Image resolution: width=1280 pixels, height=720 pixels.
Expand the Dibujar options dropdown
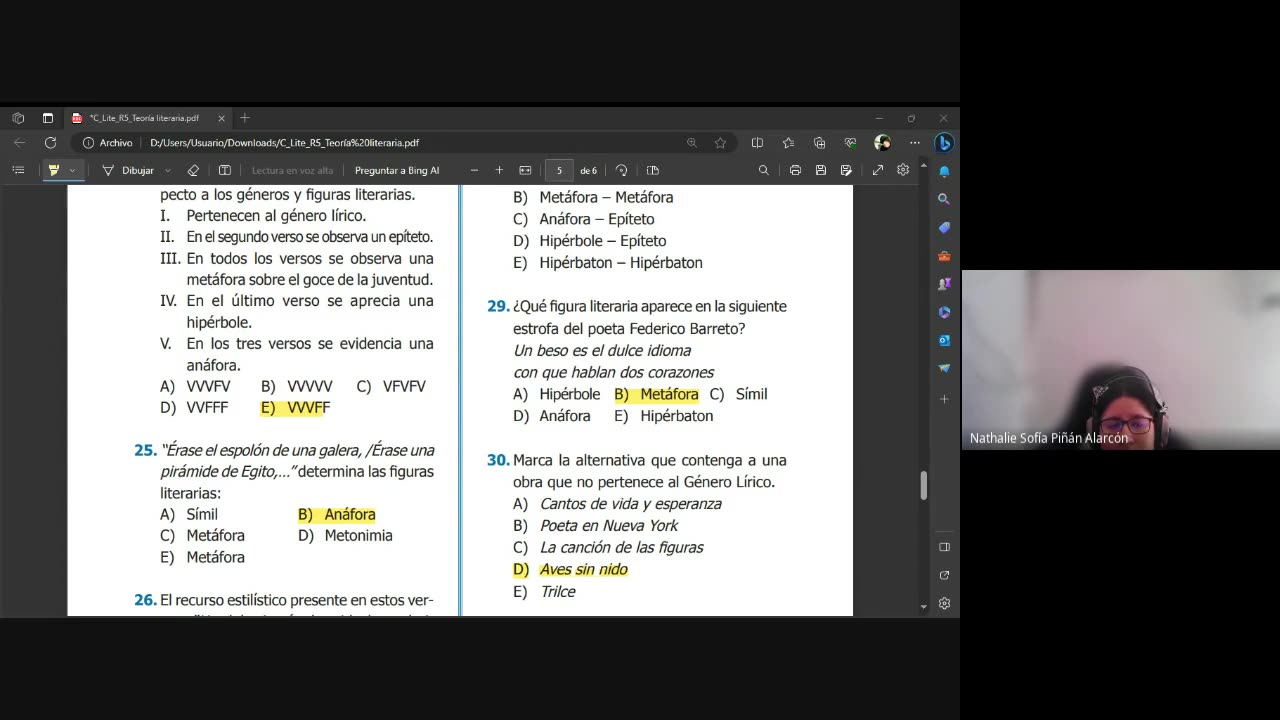click(x=167, y=170)
